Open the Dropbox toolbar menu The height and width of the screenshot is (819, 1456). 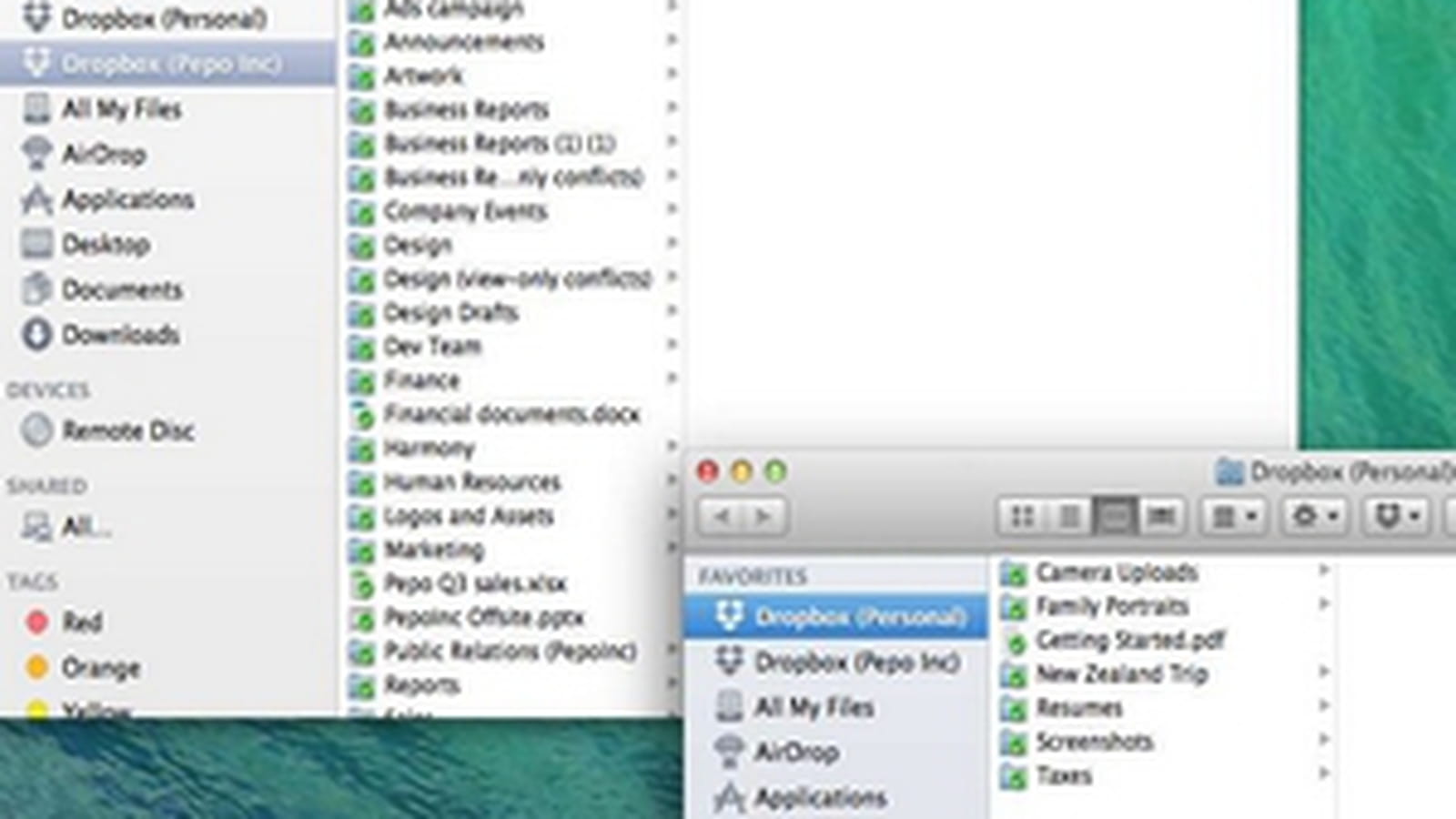point(1396,516)
